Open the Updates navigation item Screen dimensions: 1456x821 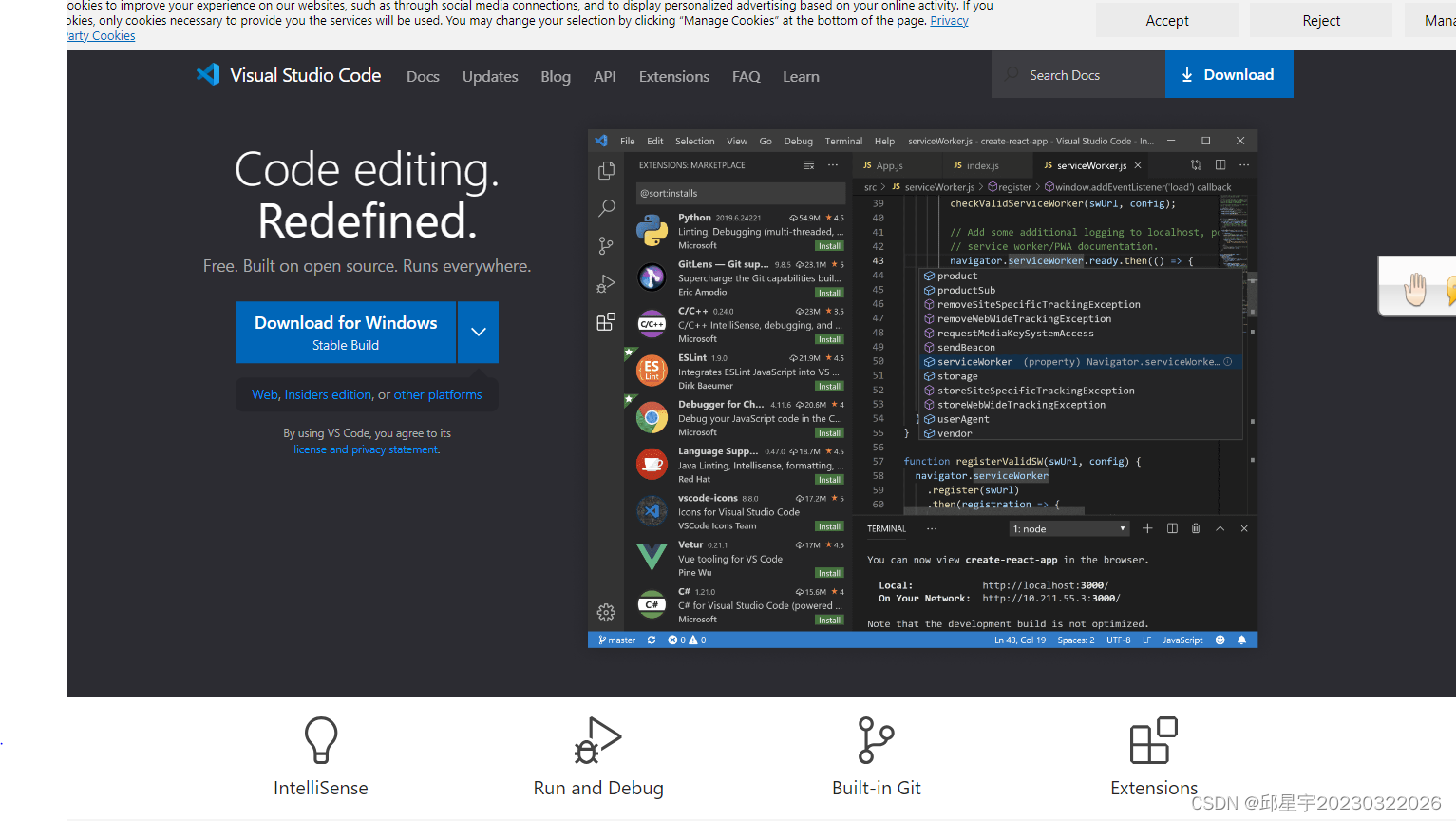click(x=490, y=77)
